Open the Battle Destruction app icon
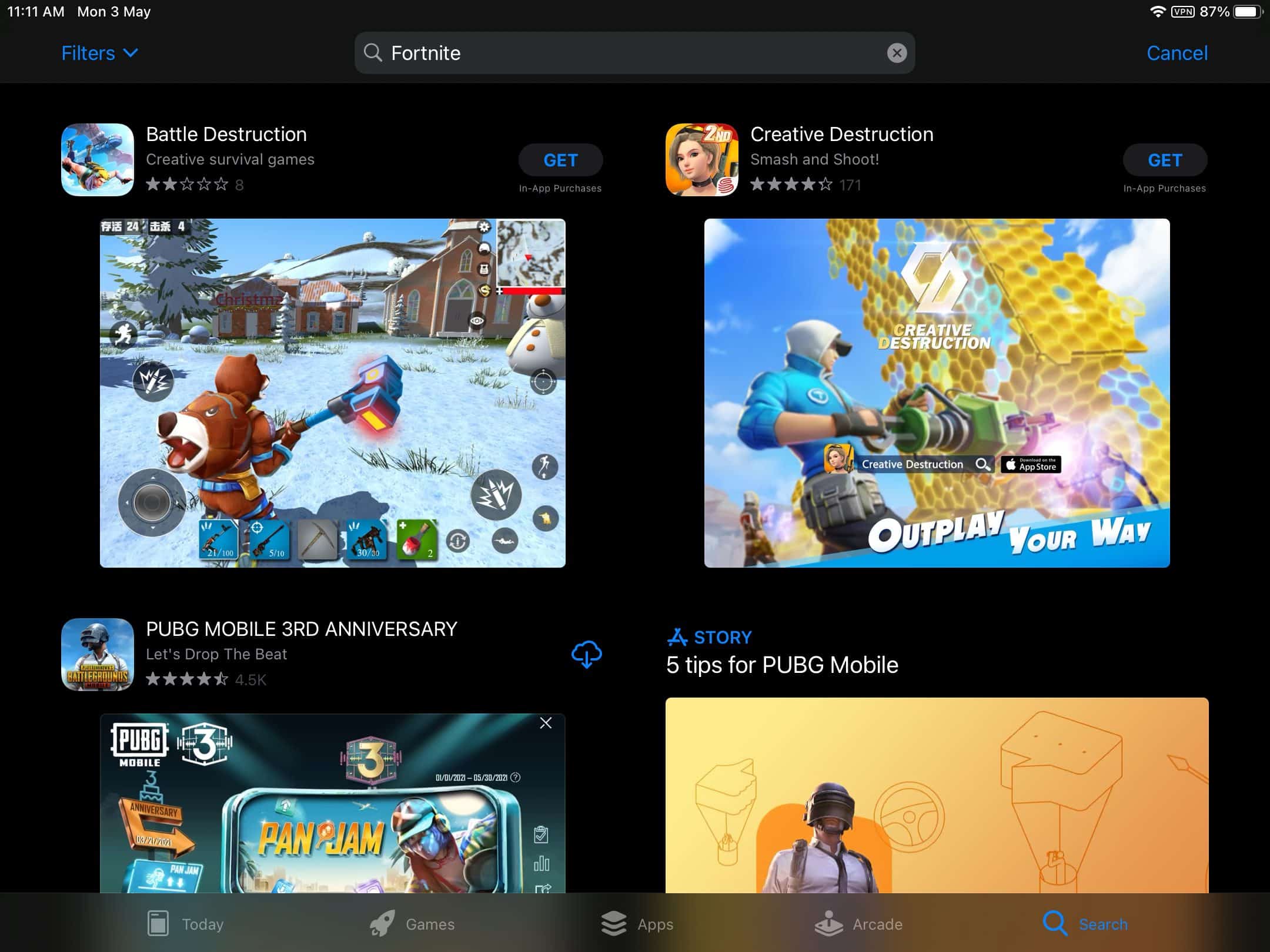Viewport: 1270px width, 952px height. point(98,159)
